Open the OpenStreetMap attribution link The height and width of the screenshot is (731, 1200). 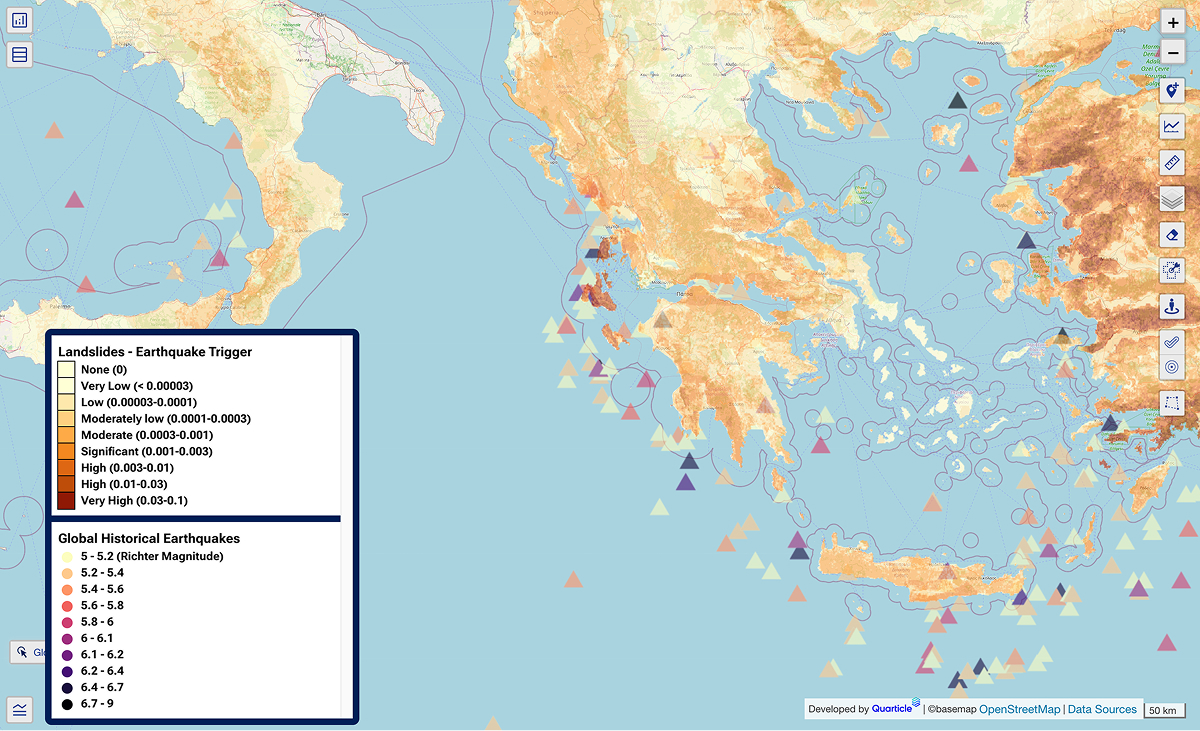tap(1018, 708)
